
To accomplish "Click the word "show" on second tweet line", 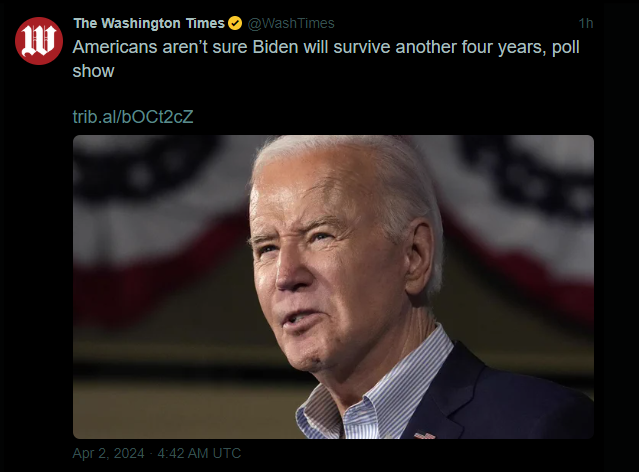I will (93, 71).
